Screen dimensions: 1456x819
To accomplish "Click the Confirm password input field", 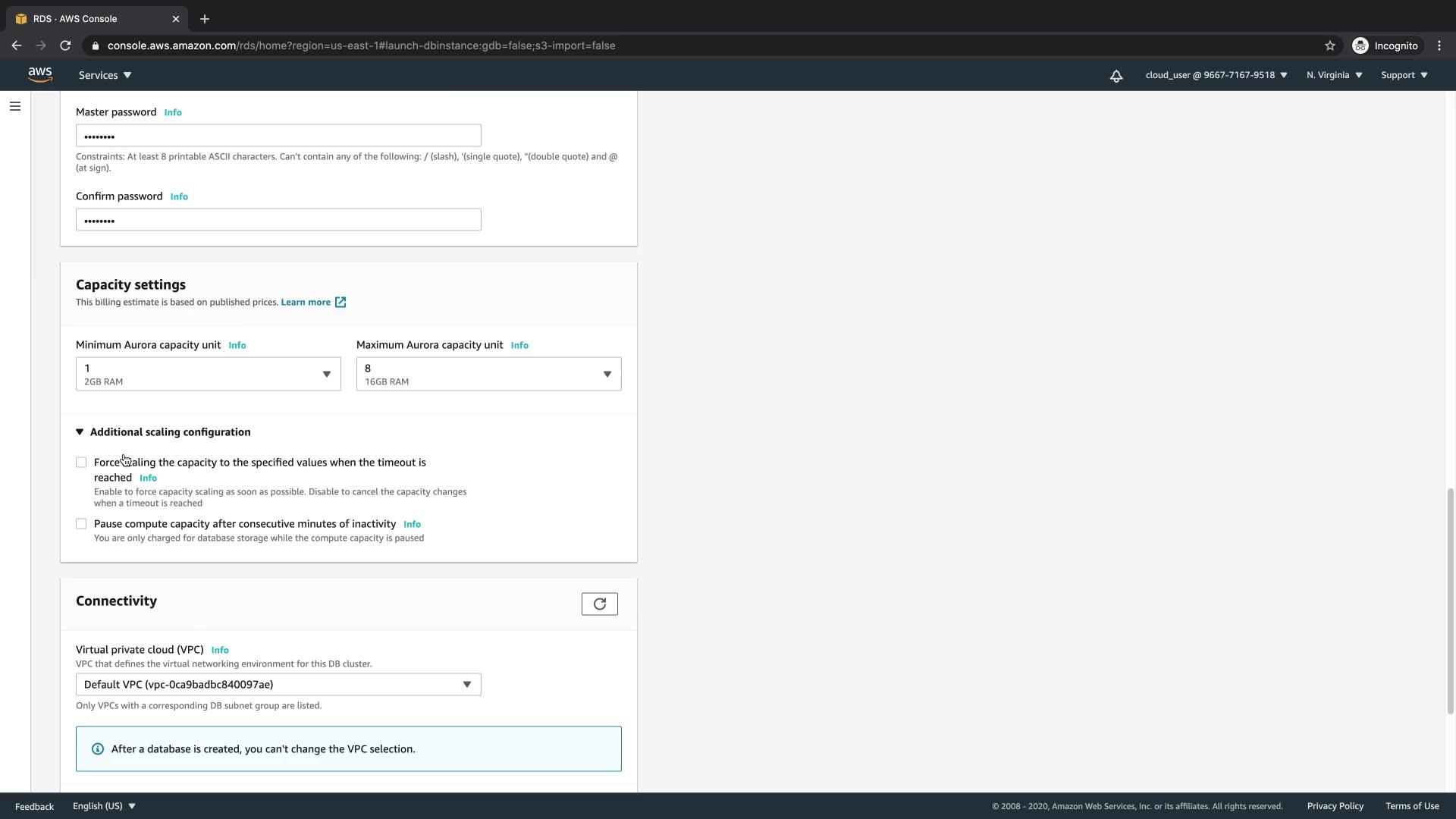I will coord(278,220).
